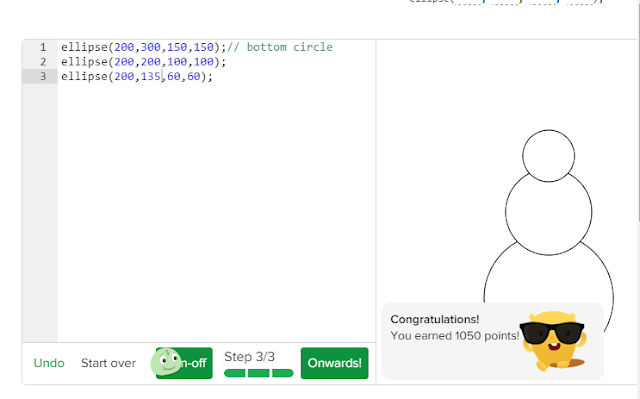
Task: Click Start over
Action: [x=108, y=363]
